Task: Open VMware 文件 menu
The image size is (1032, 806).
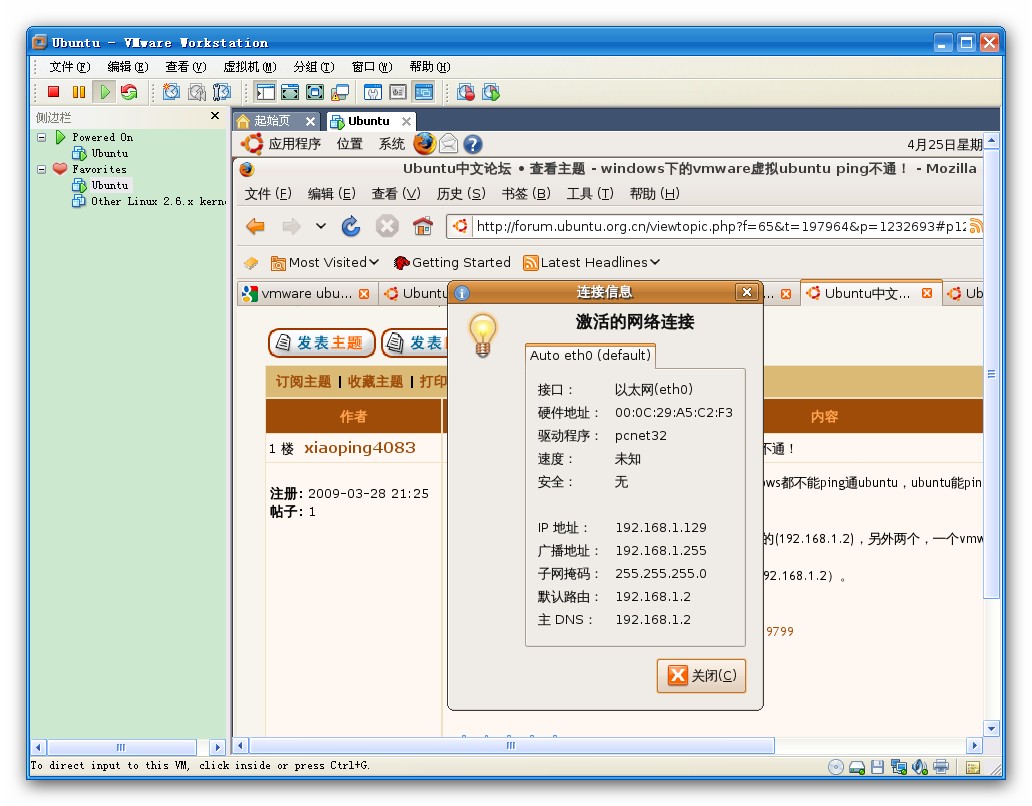Action: [x=69, y=66]
